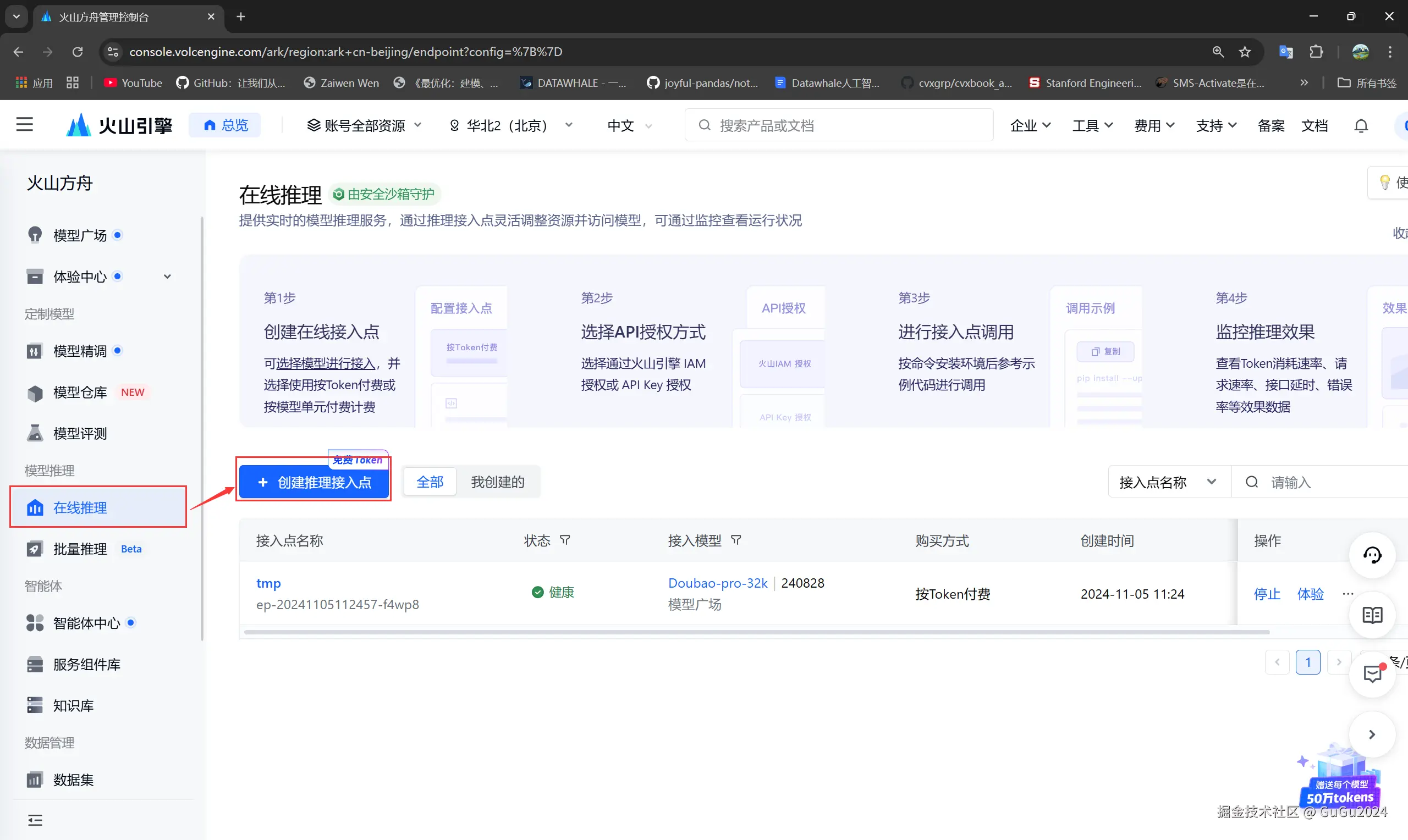Open the 状态 column filter funnel
1408x840 pixels.
565,540
